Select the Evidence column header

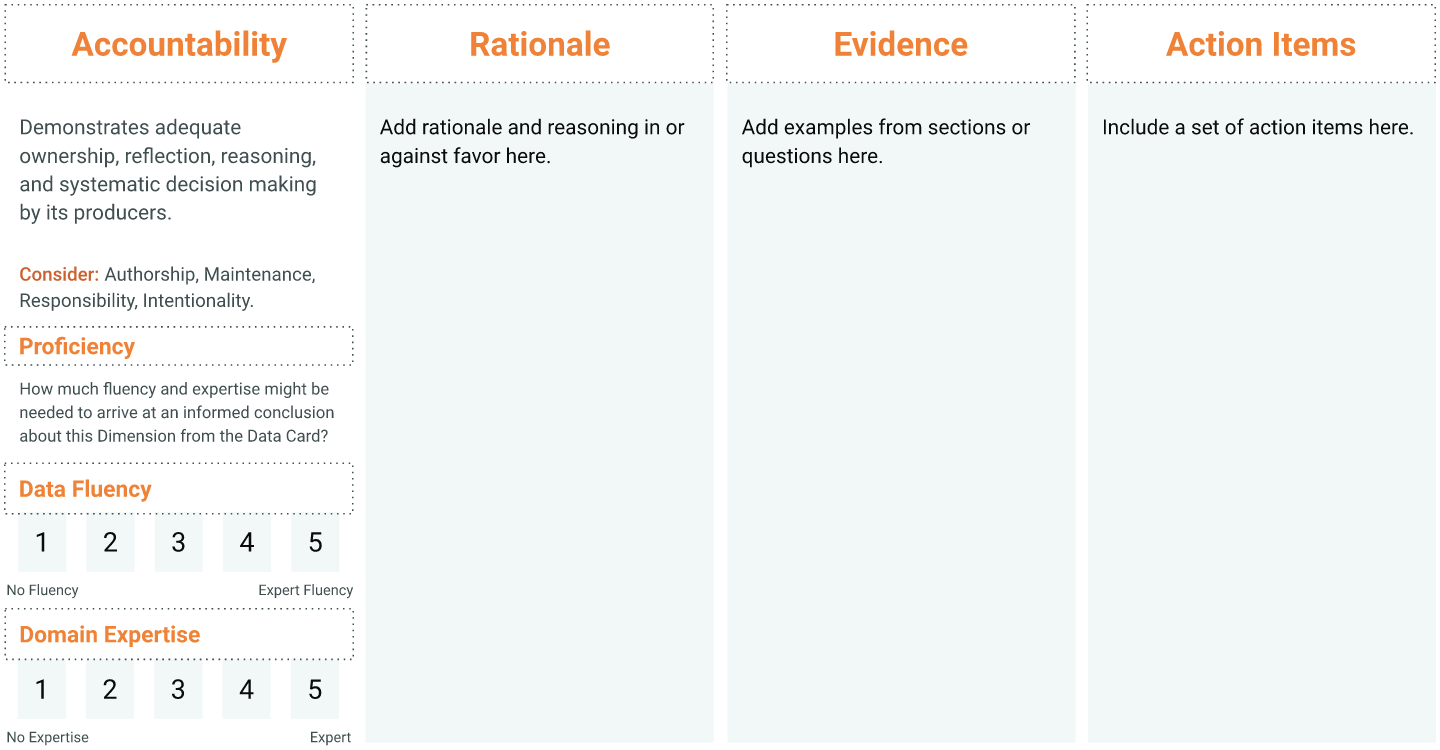pyautogui.click(x=901, y=44)
